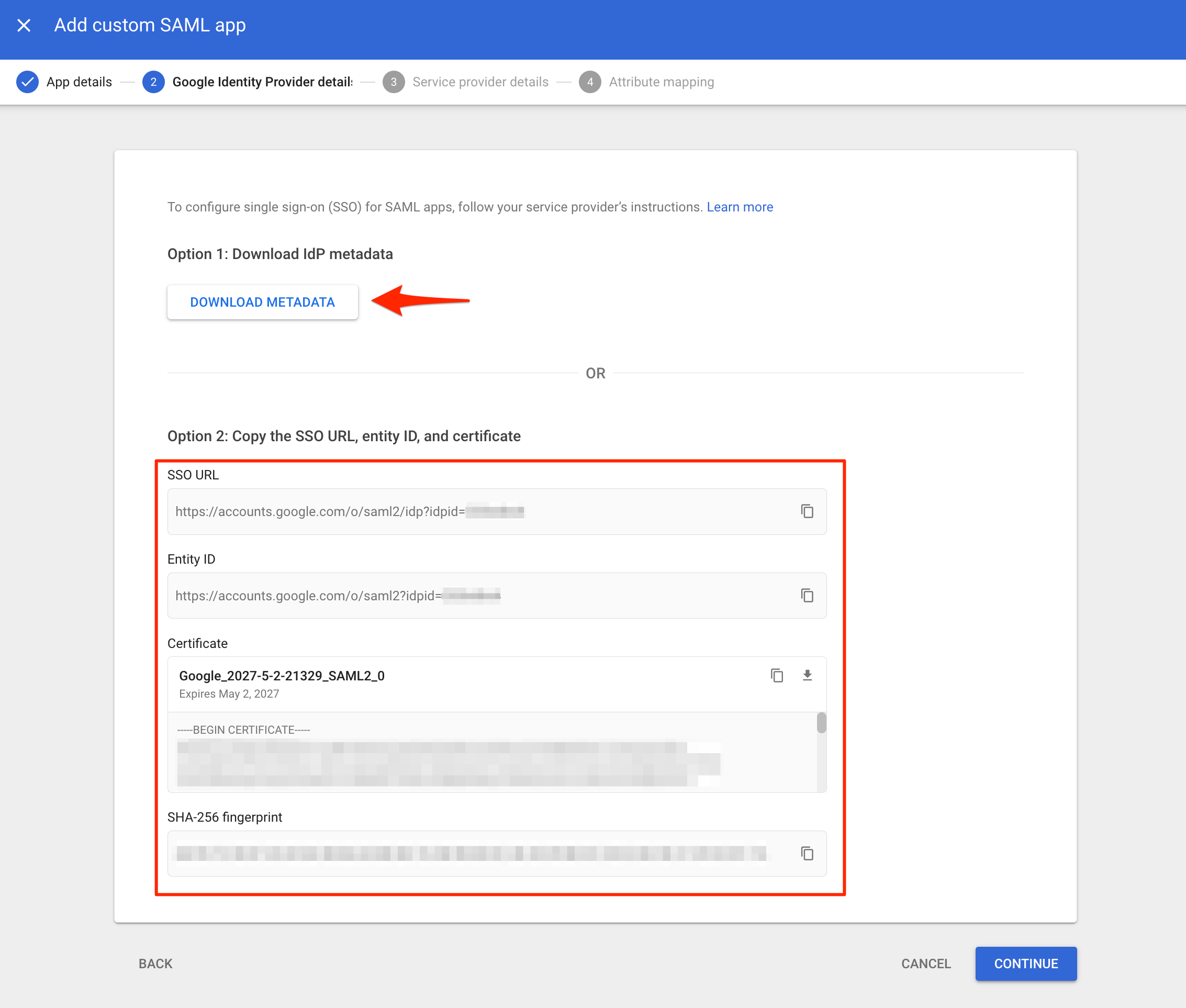Select certificate name Google_2027-5-2-21329_SAML2_0
The height and width of the screenshot is (1008, 1186).
[282, 676]
